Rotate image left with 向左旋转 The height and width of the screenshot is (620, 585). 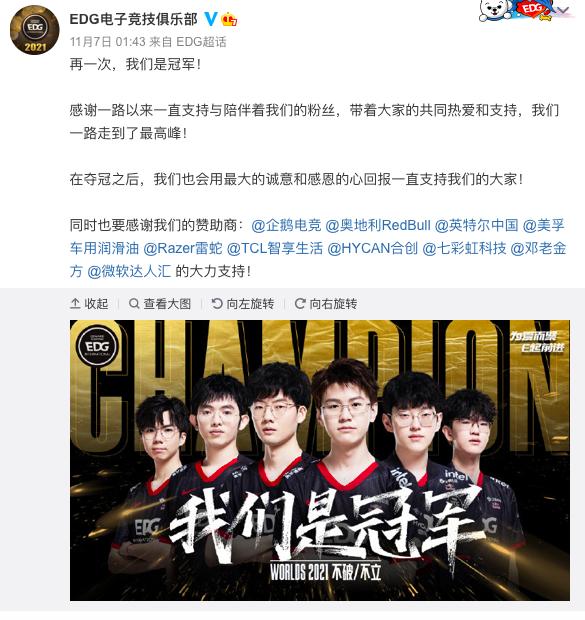243,304
